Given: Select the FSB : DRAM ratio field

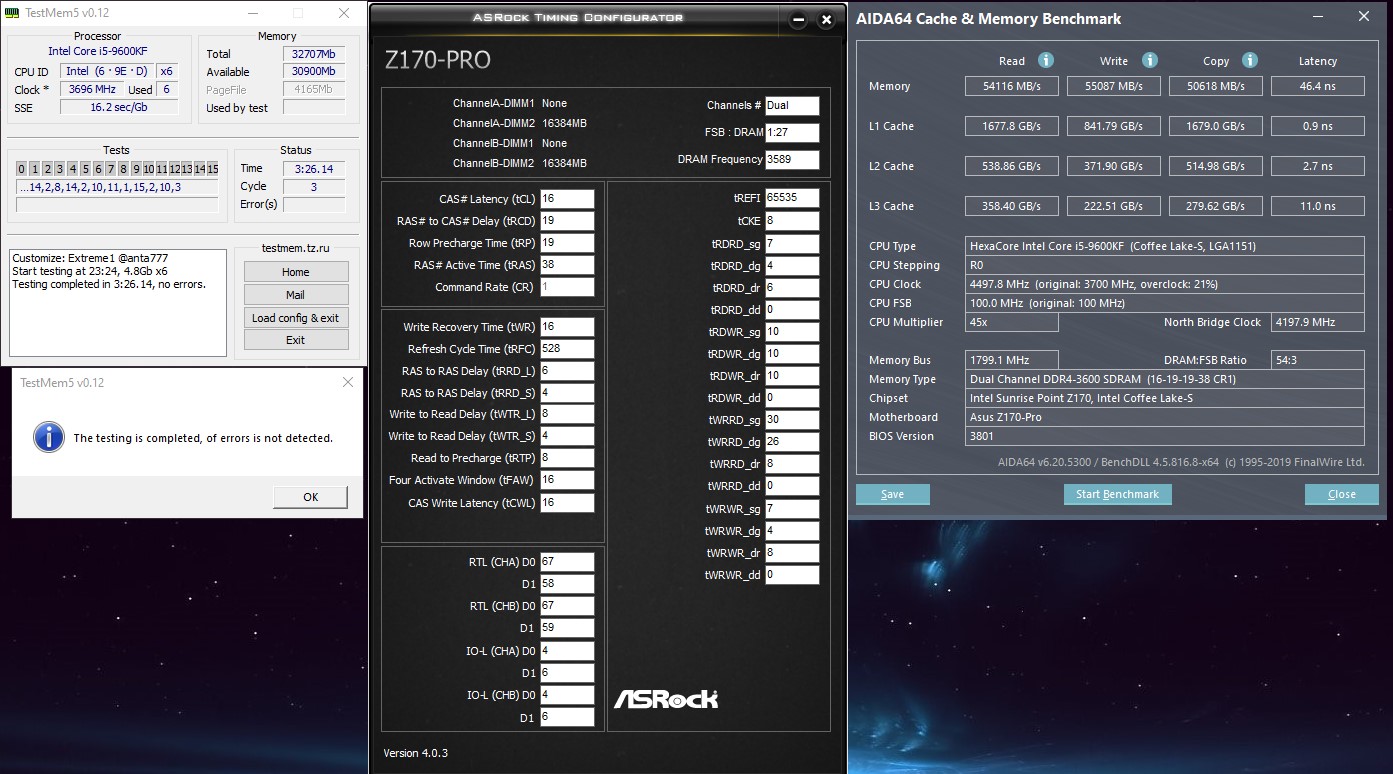Looking at the screenshot, I should 792,132.
